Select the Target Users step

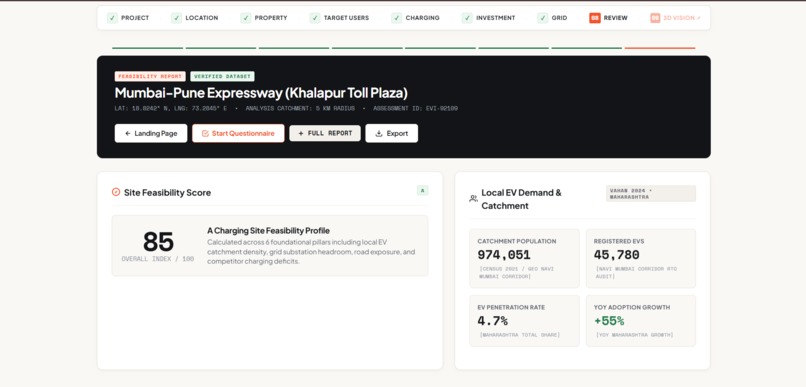point(340,18)
